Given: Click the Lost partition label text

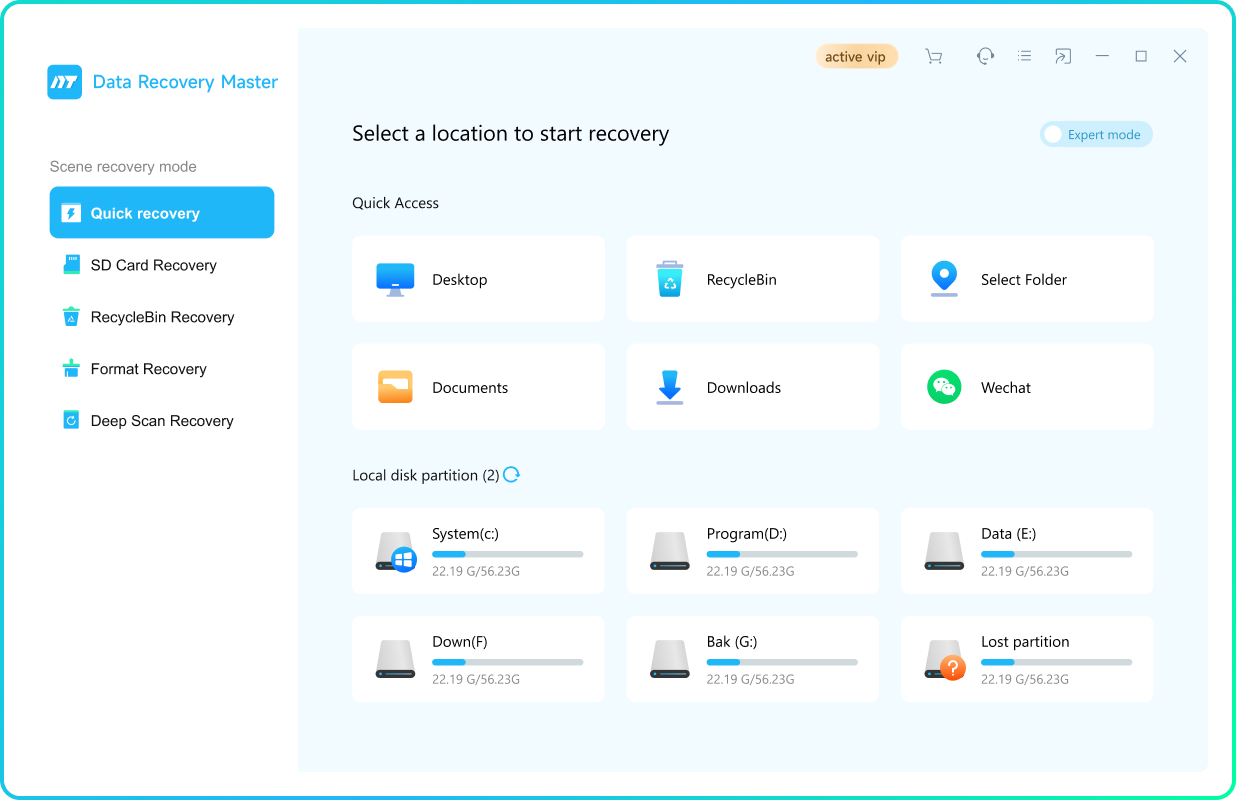Looking at the screenshot, I should pos(1025,642).
